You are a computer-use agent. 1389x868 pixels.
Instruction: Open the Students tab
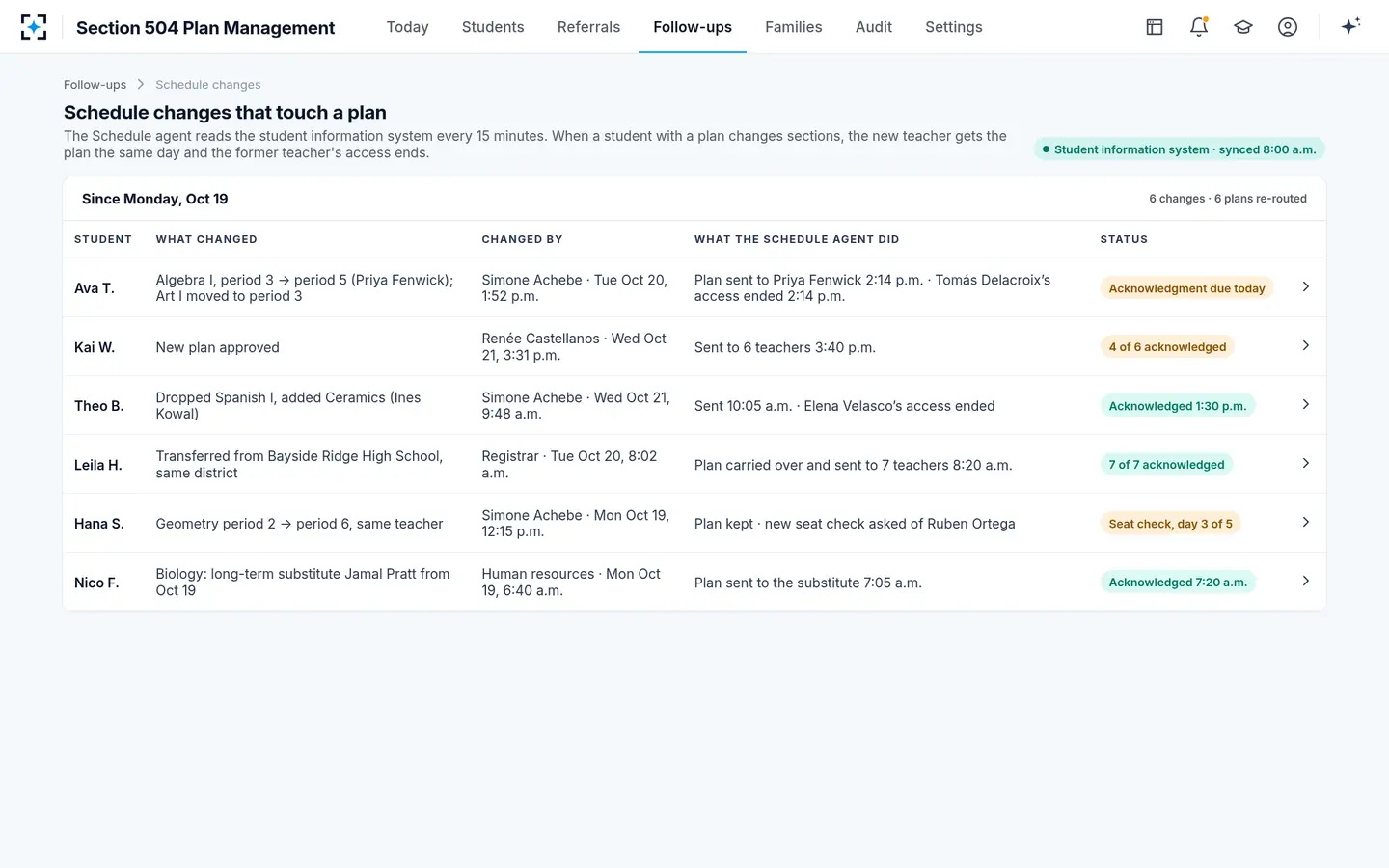tap(493, 27)
